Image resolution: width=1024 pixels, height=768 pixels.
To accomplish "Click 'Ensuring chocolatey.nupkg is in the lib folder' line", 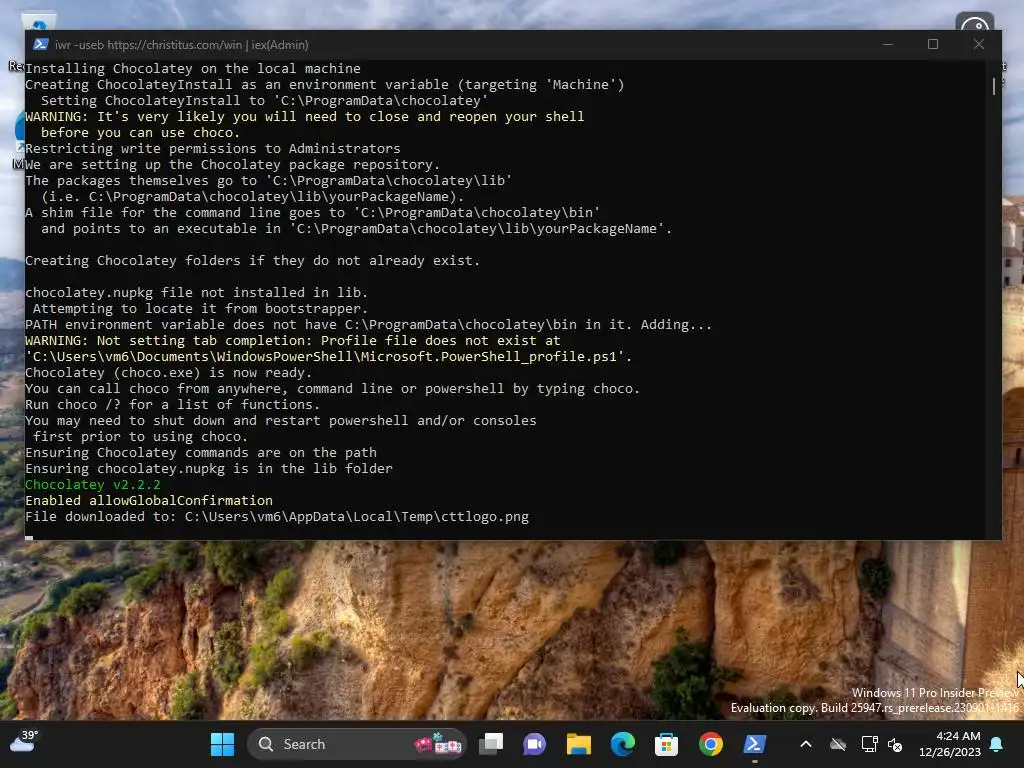I will (209, 468).
